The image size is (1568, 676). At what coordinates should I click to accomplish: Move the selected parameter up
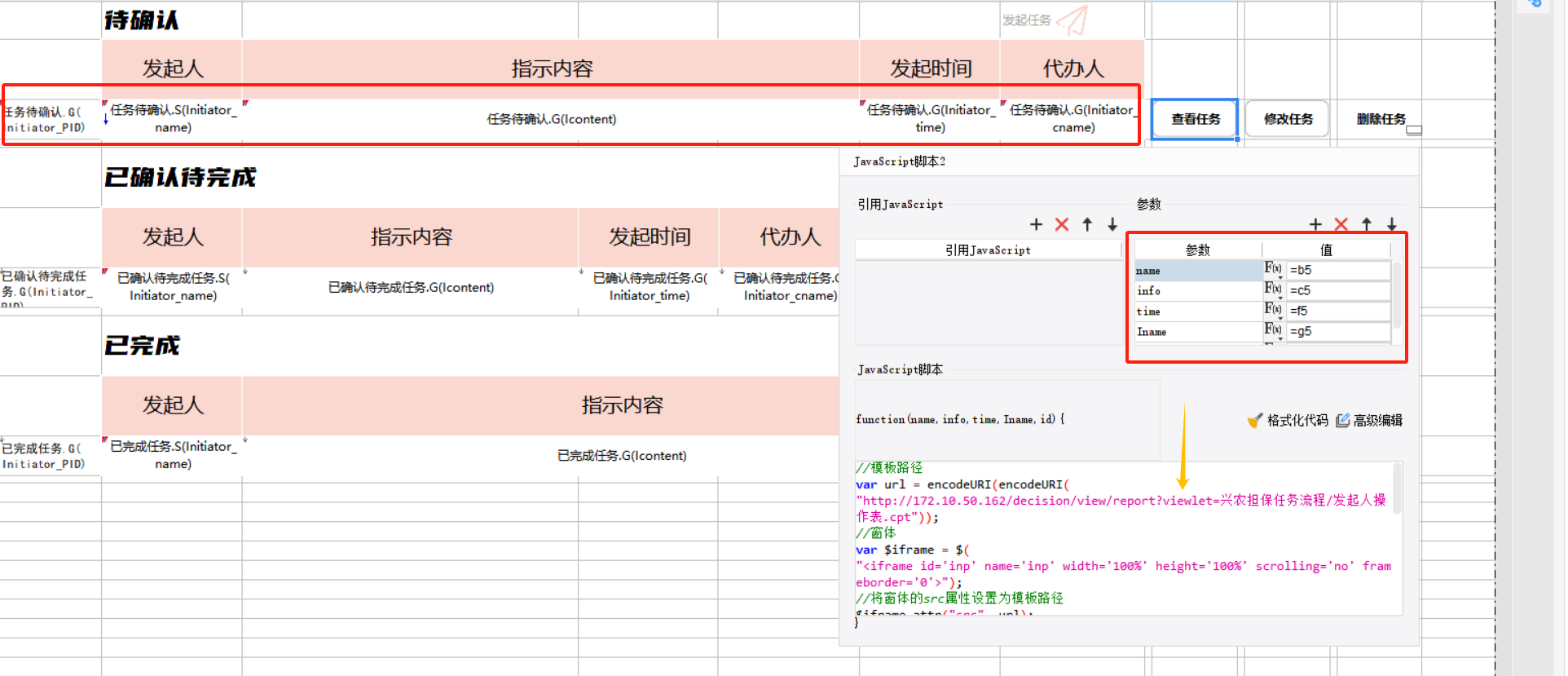click(x=1367, y=224)
